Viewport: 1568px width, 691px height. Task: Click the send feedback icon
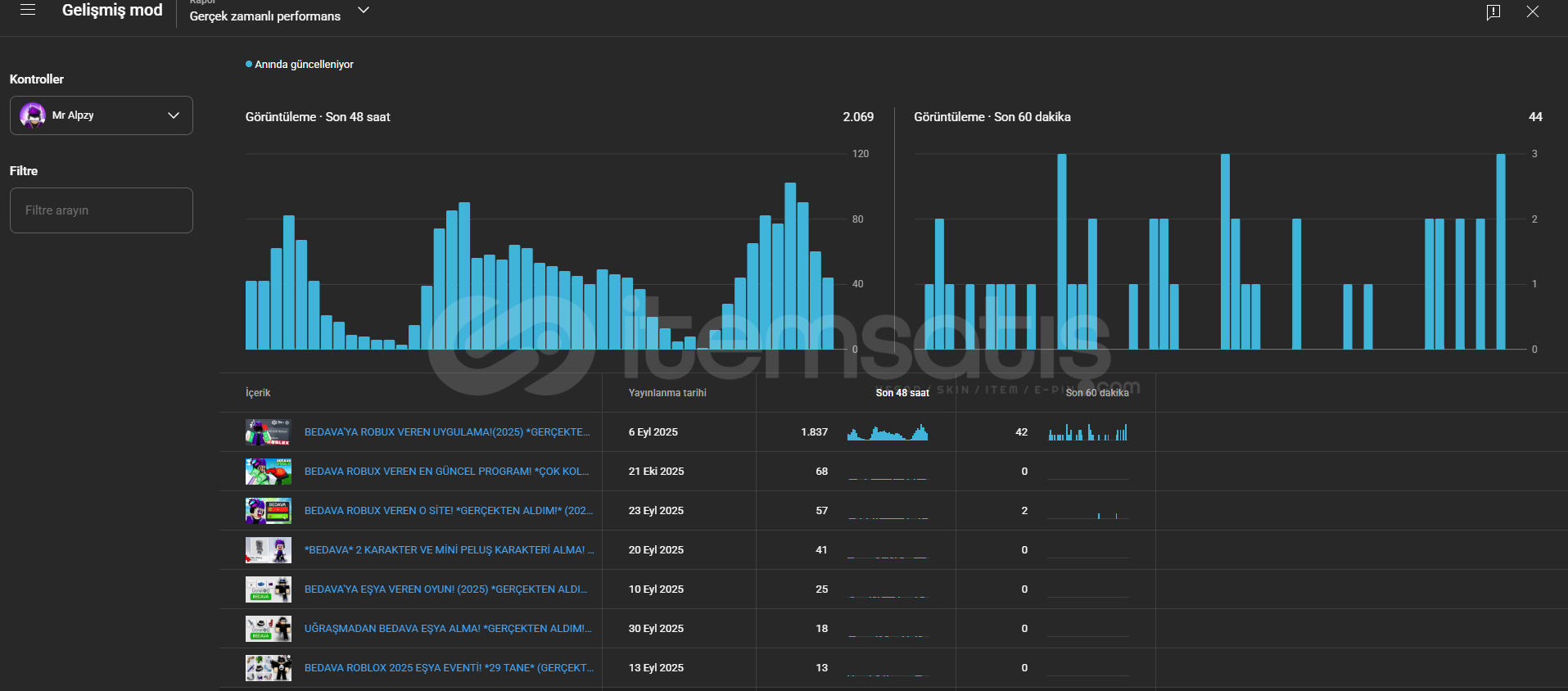(1493, 11)
